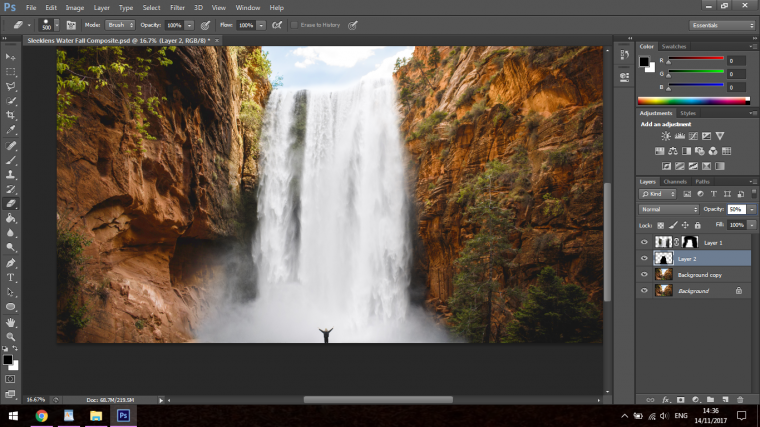Open the layer Kind filter dropdown
Image resolution: width=760 pixels, height=427 pixels.
click(658, 194)
